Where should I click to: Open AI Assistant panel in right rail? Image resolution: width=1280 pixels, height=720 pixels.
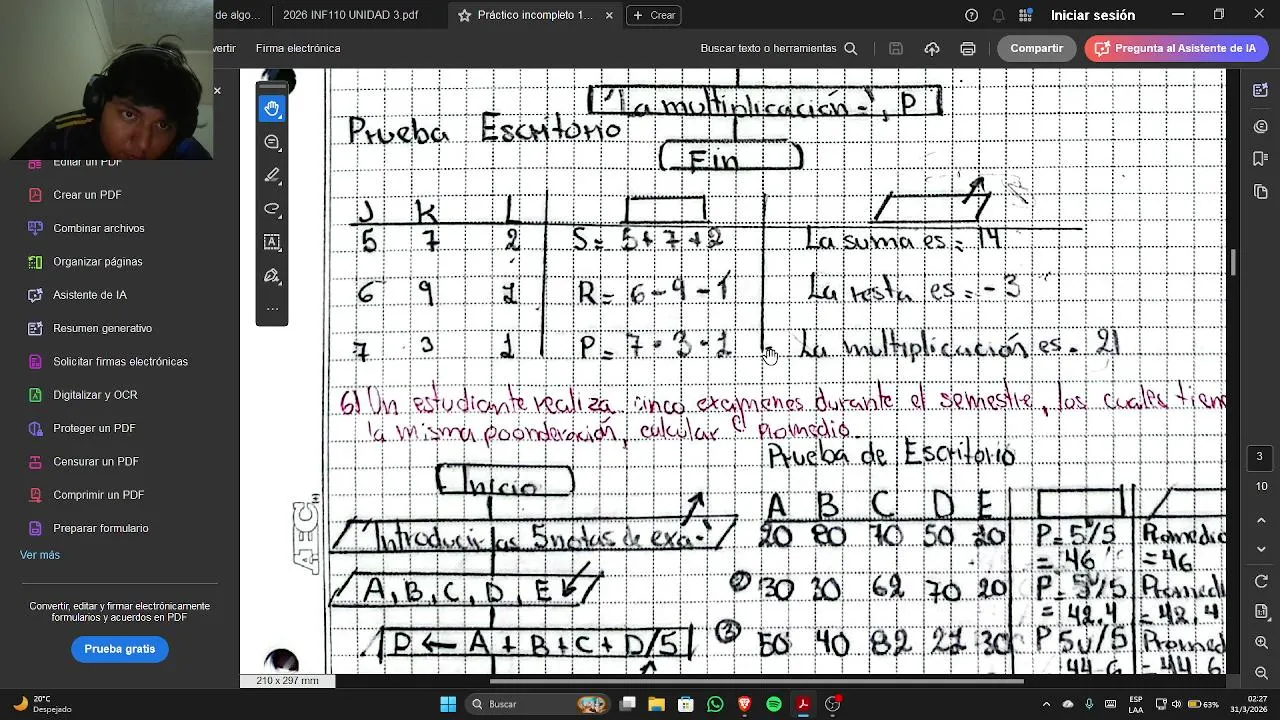point(1261,90)
